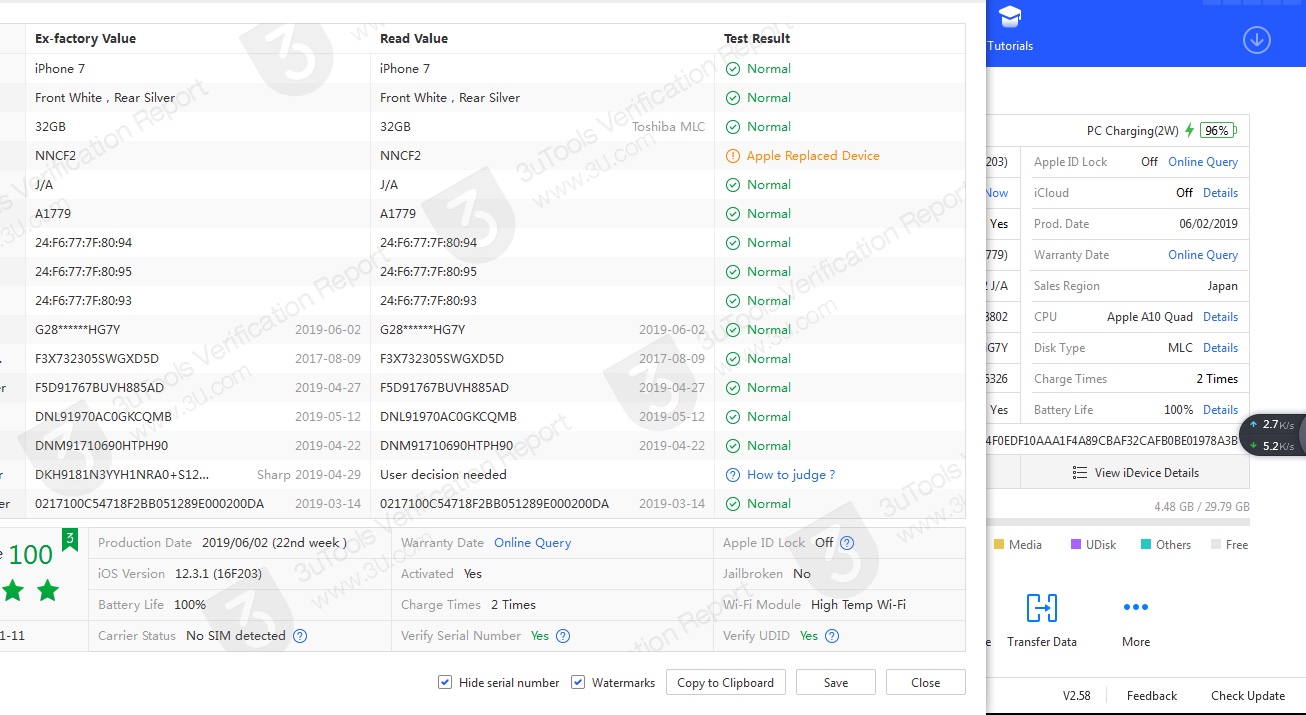The height and width of the screenshot is (715, 1306).
Task: Open the More three-dots icon
Action: [1135, 607]
